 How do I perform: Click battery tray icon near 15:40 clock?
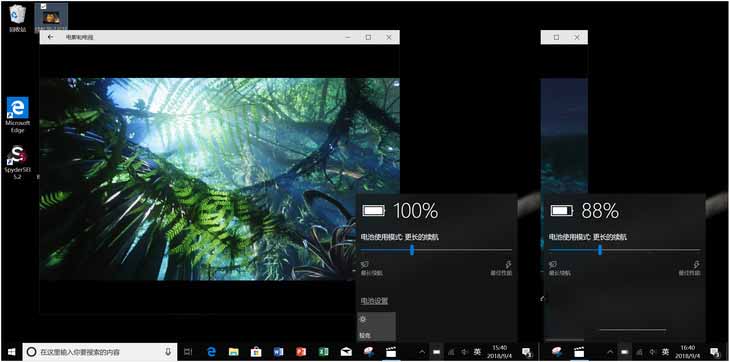click(437, 352)
